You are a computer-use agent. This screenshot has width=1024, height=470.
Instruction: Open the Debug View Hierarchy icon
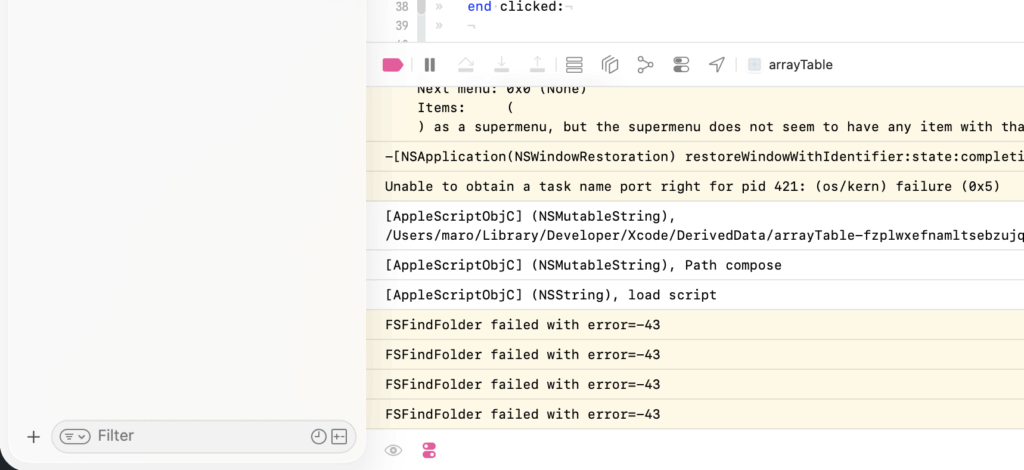pos(610,65)
